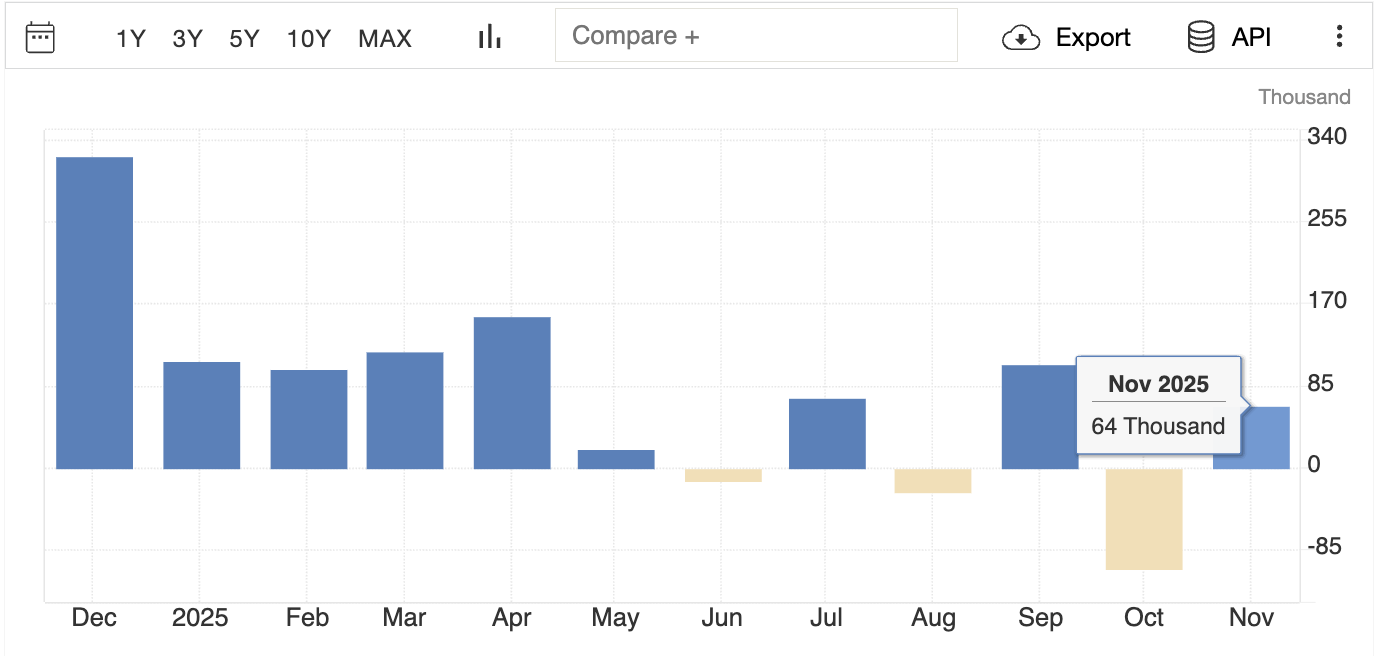Click the Export label text
This screenshot has width=1374, height=656.
[1092, 37]
